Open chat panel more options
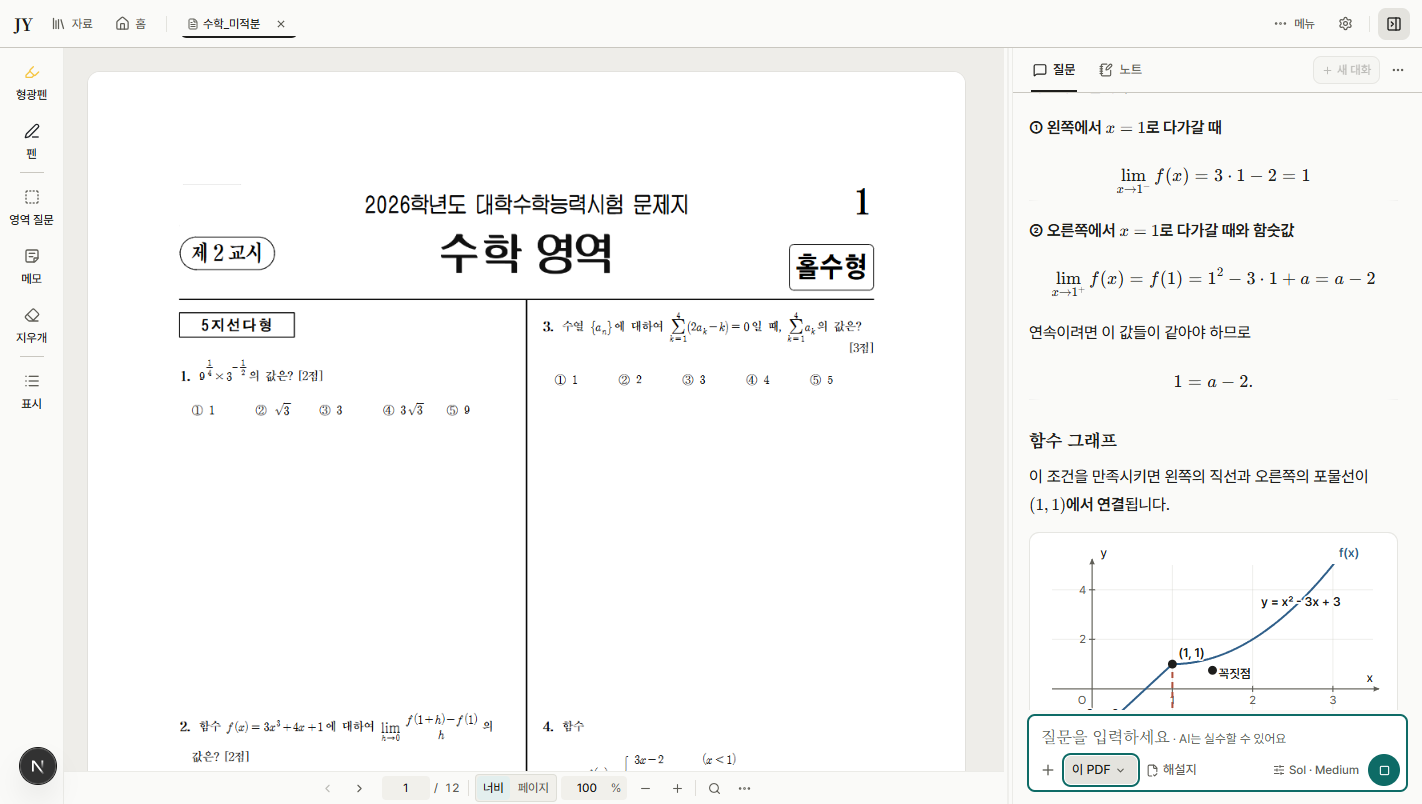Image resolution: width=1422 pixels, height=804 pixels. click(x=1398, y=70)
